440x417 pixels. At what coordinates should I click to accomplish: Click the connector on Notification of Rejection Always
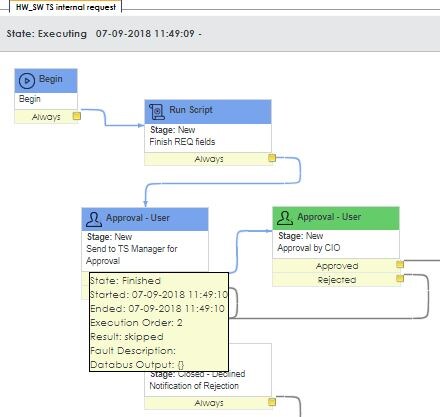click(272, 402)
